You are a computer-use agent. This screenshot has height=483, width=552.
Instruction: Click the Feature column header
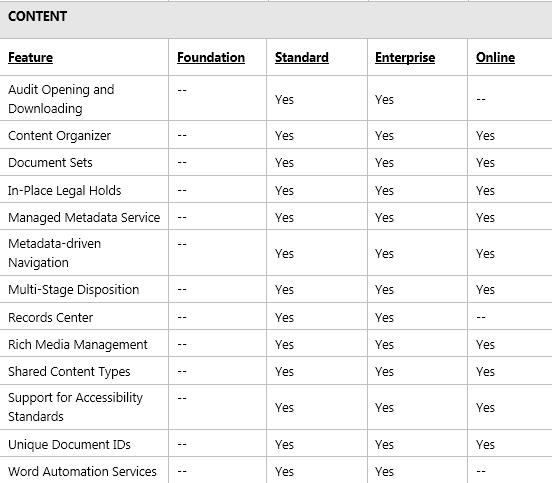tap(30, 57)
